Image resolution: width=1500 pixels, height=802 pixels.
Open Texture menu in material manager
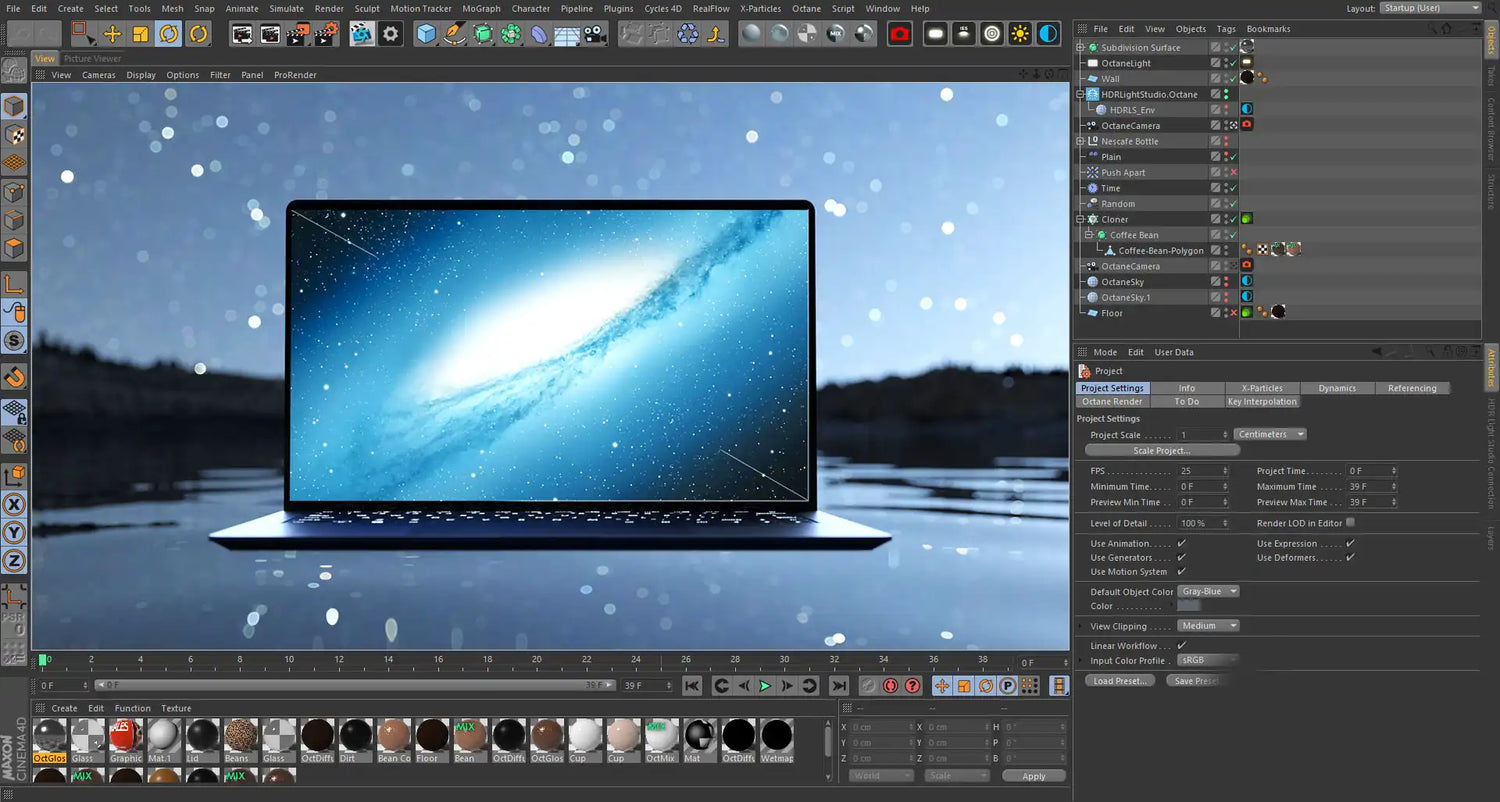click(176, 708)
